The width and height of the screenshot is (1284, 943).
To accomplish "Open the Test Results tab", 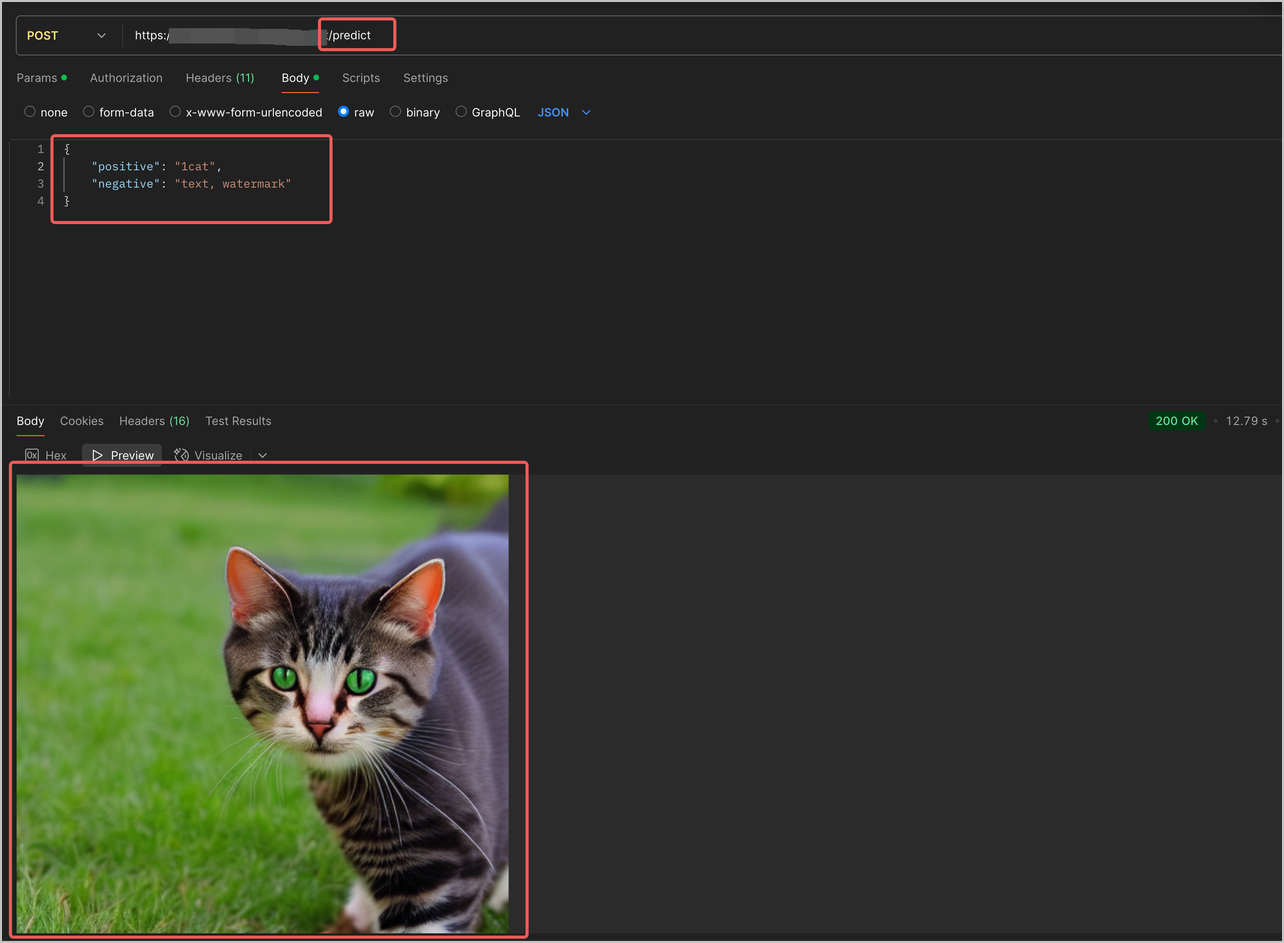I will 238,421.
